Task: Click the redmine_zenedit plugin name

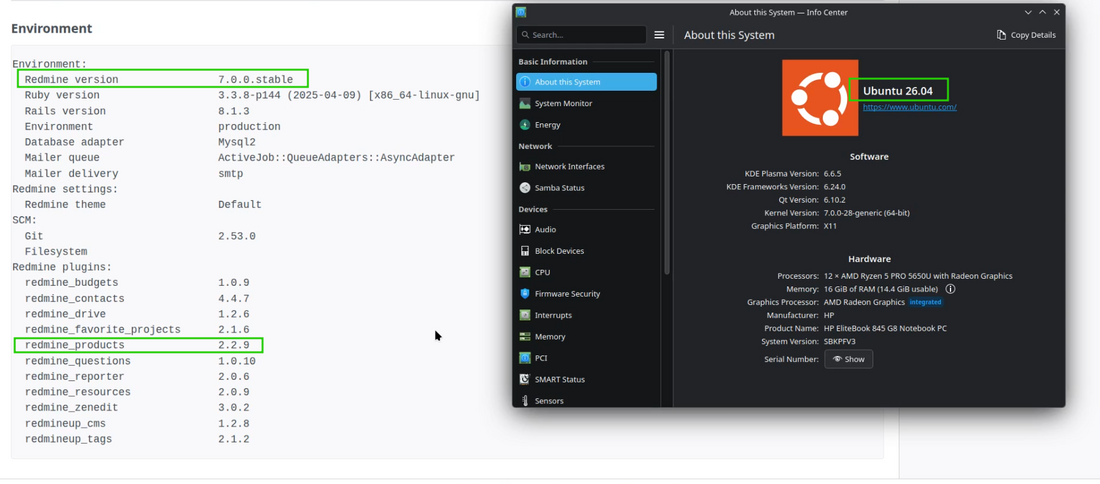Action: coord(72,408)
